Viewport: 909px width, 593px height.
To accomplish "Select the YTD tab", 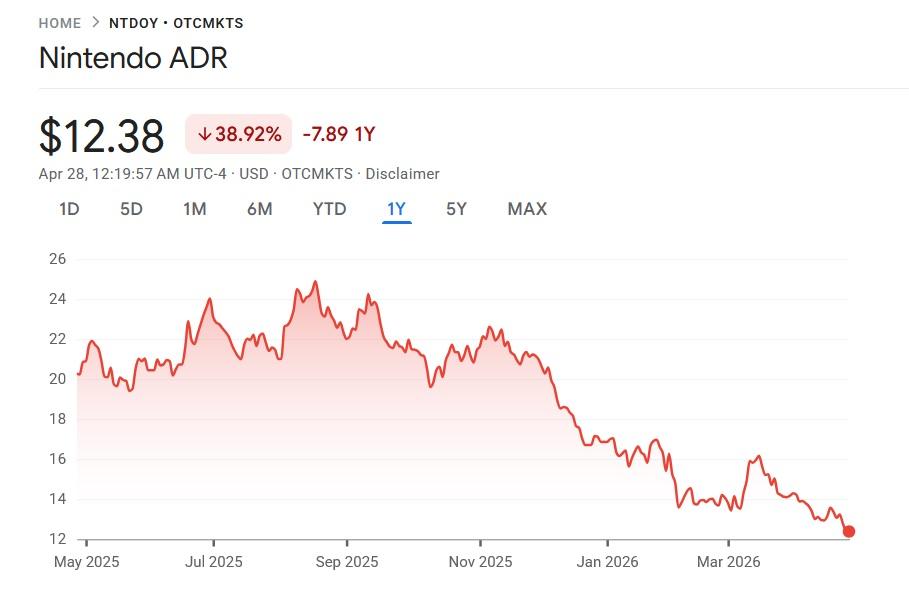I will coord(329,209).
